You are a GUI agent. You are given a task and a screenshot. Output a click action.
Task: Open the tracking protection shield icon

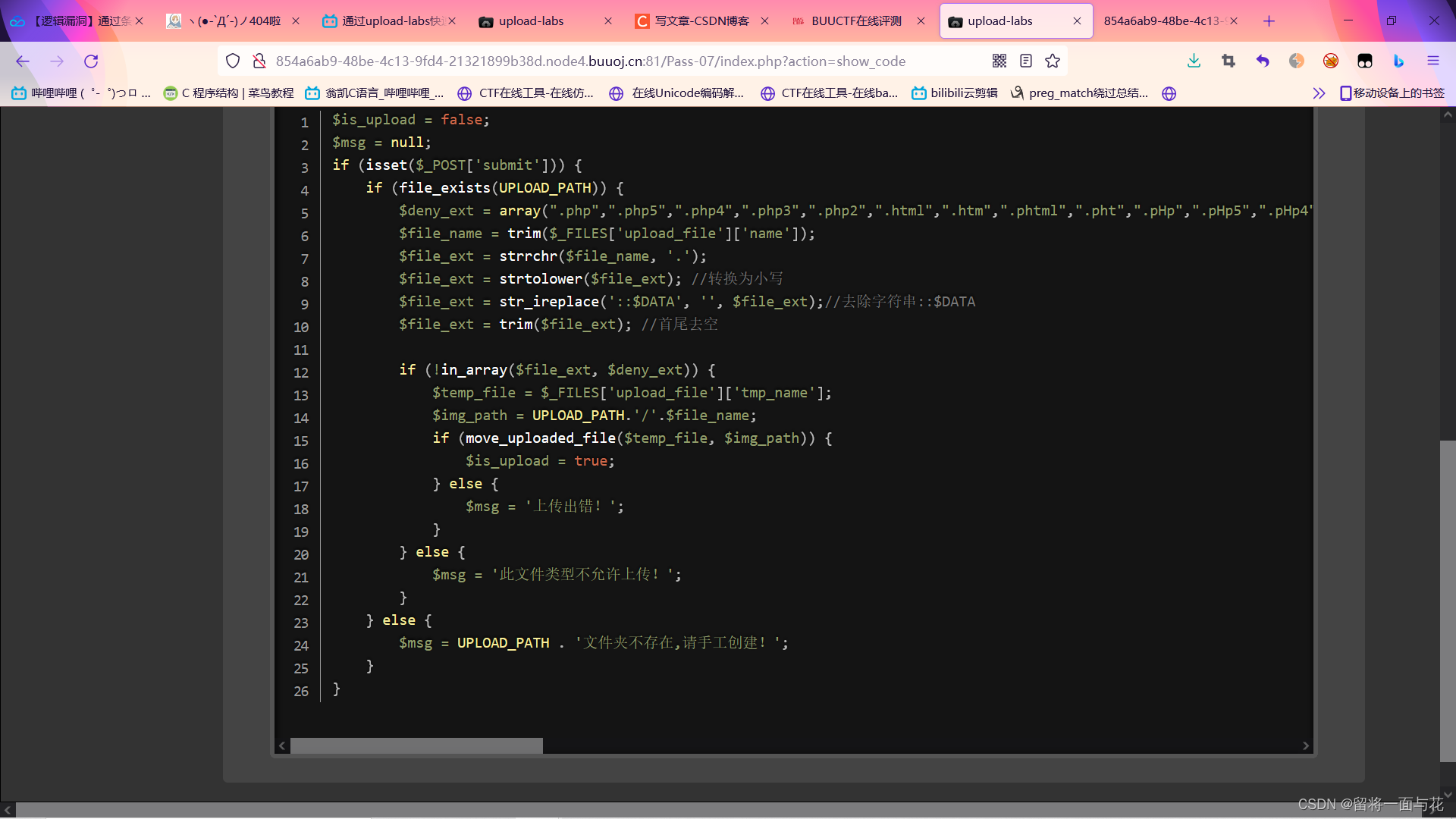(x=233, y=61)
